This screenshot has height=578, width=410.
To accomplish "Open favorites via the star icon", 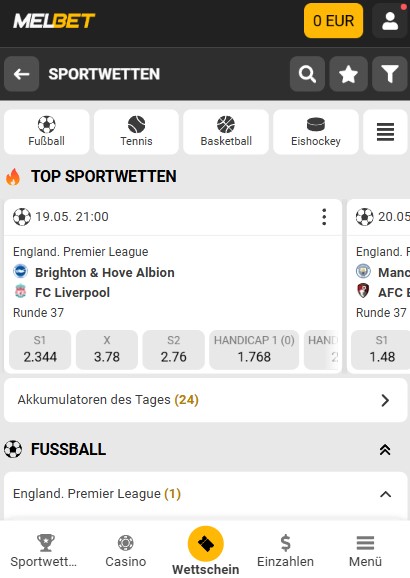I will coord(348,74).
